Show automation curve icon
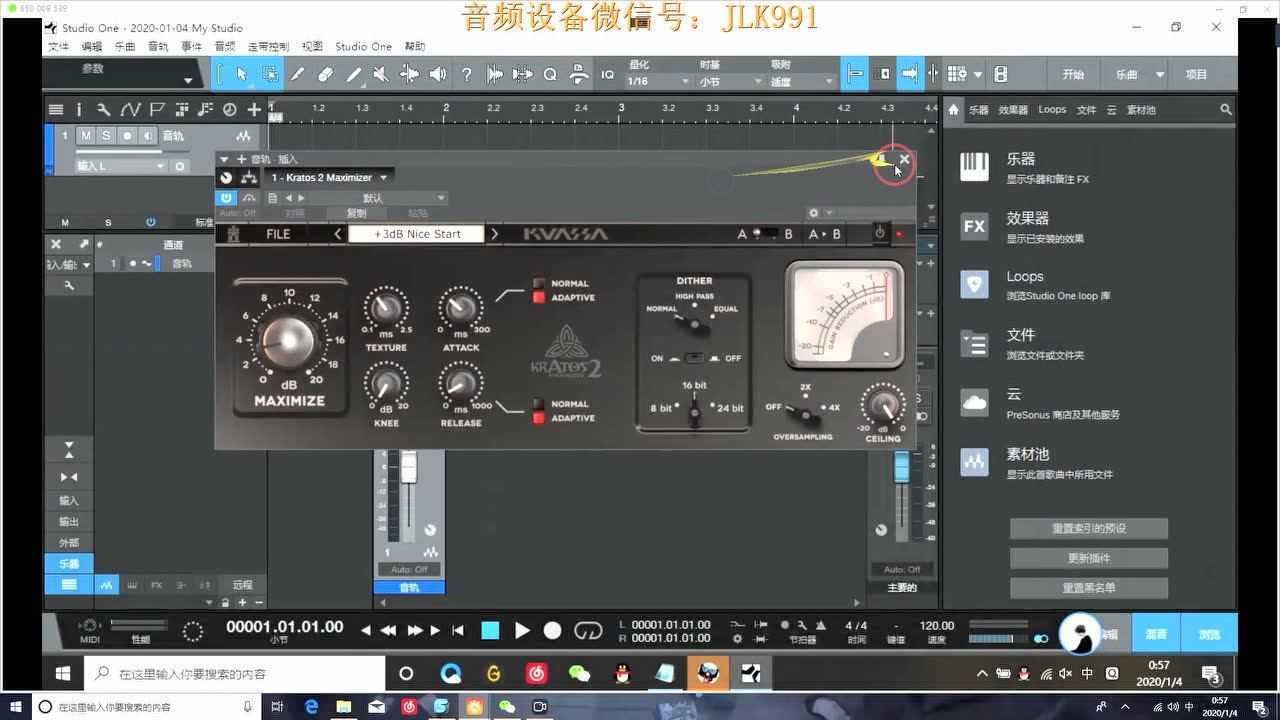 [130, 109]
